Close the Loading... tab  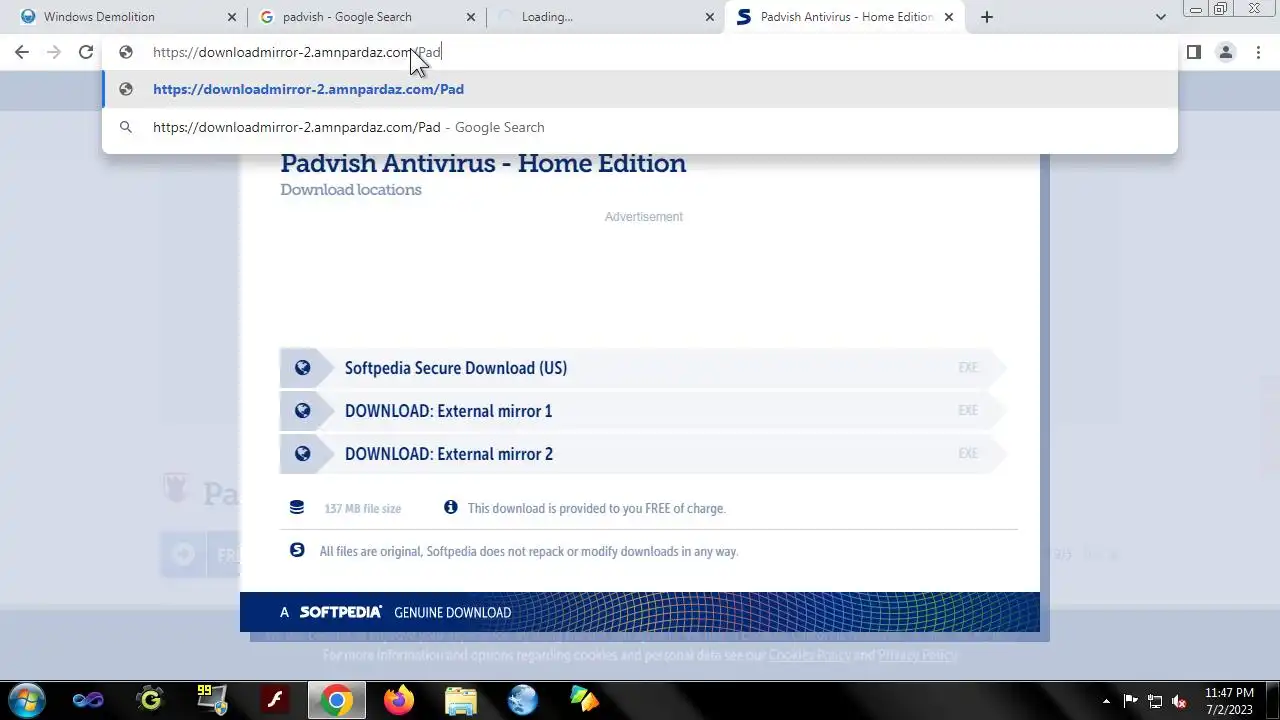710,17
